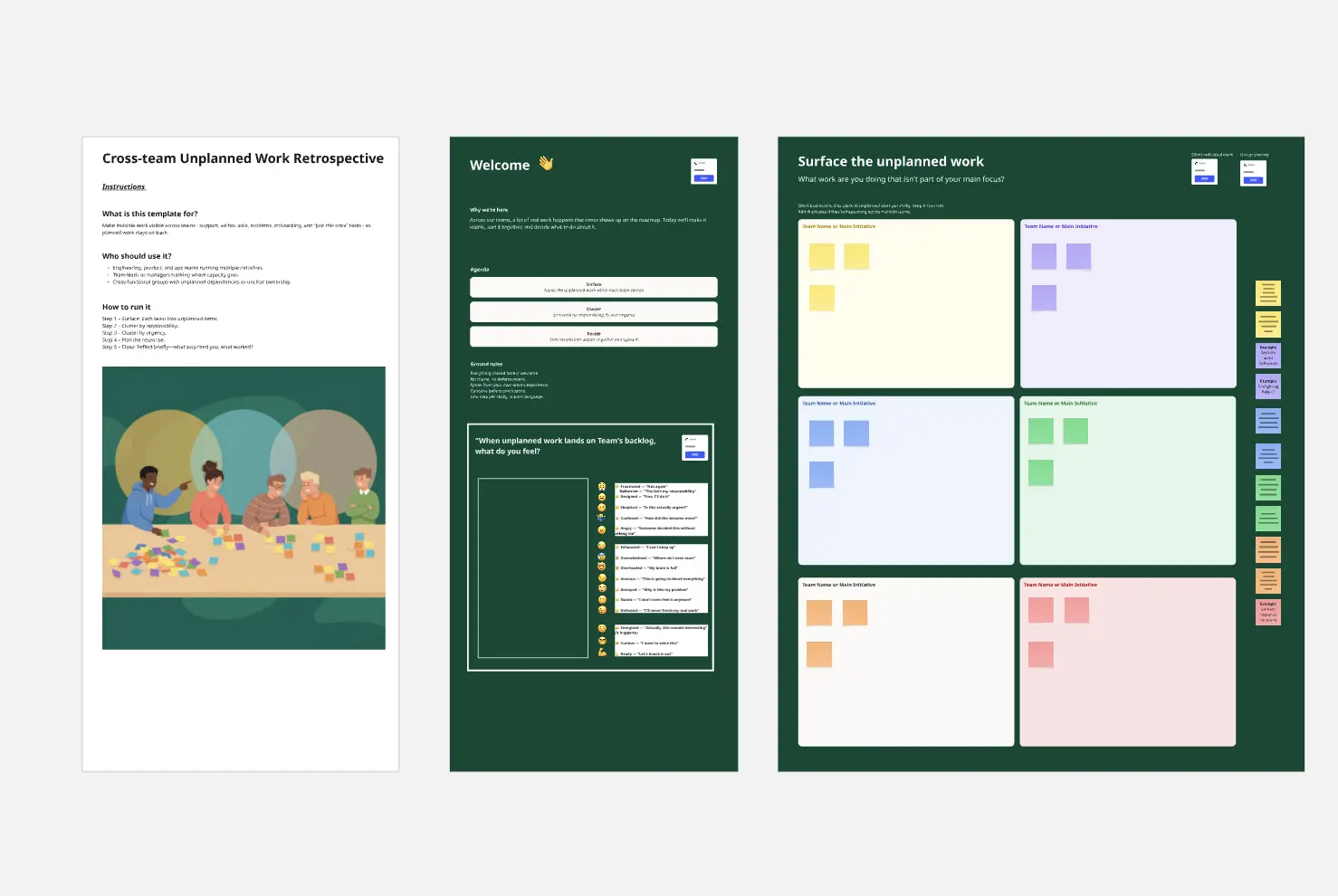Open the Group sharing timer widget

[1253, 173]
